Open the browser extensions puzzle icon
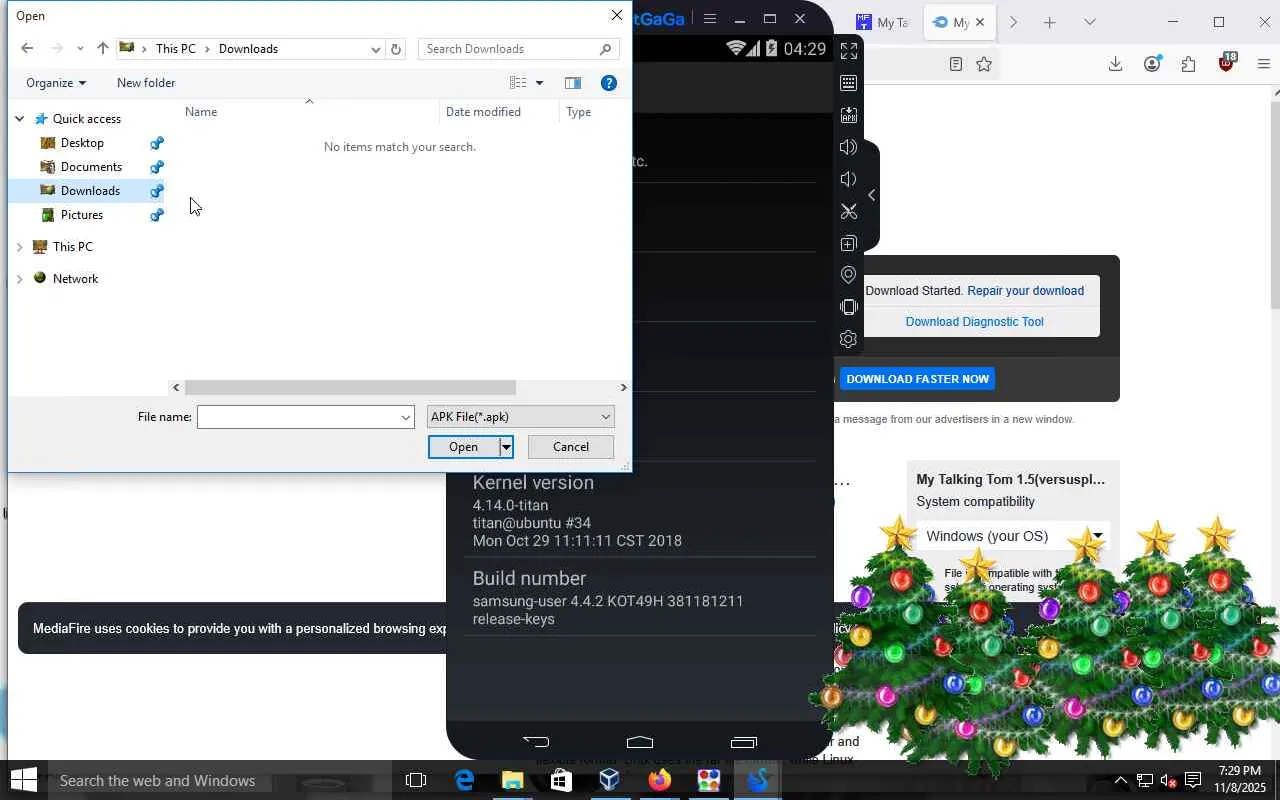The height and width of the screenshot is (800, 1280). click(x=1189, y=64)
